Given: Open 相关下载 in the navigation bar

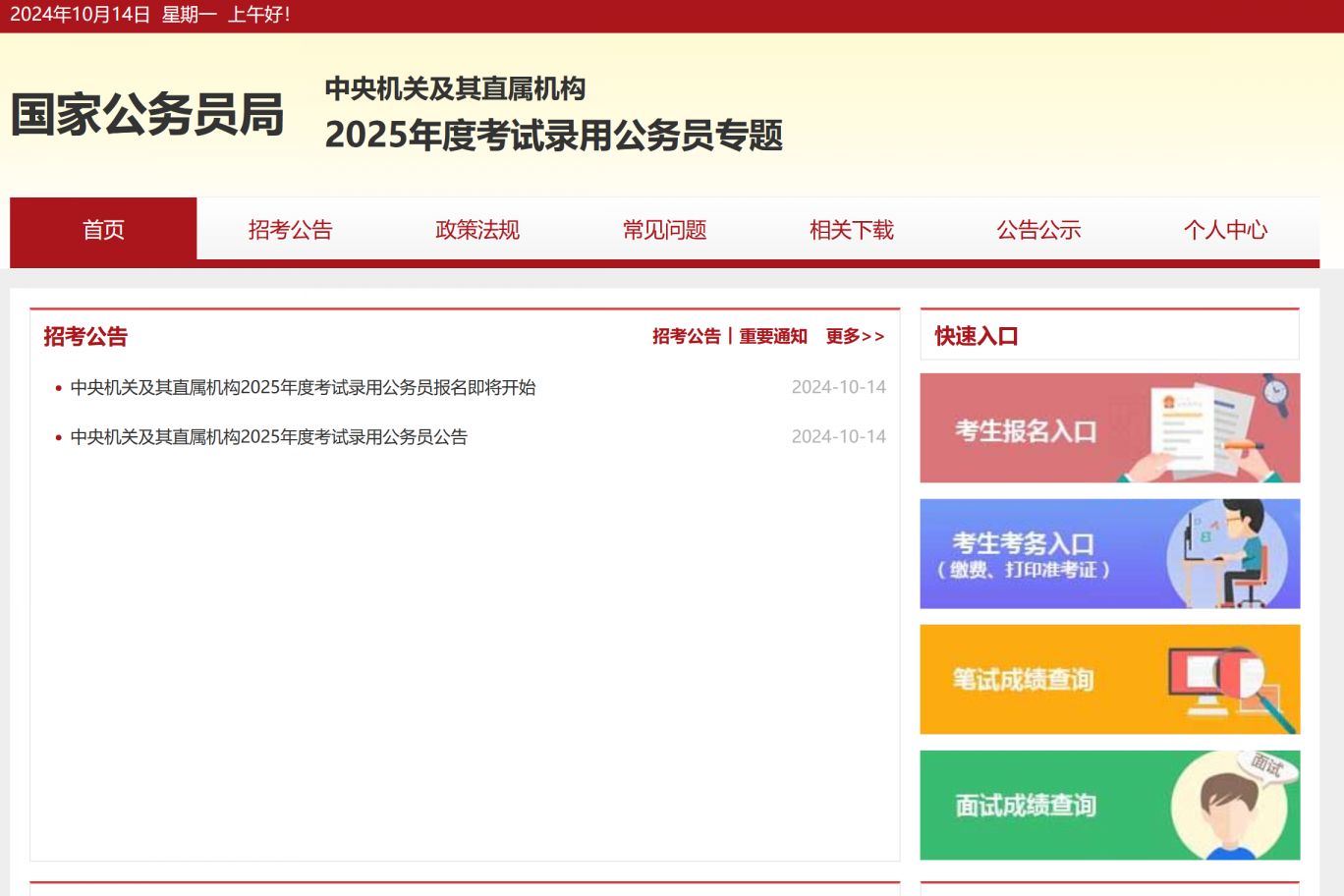Looking at the screenshot, I should (851, 230).
